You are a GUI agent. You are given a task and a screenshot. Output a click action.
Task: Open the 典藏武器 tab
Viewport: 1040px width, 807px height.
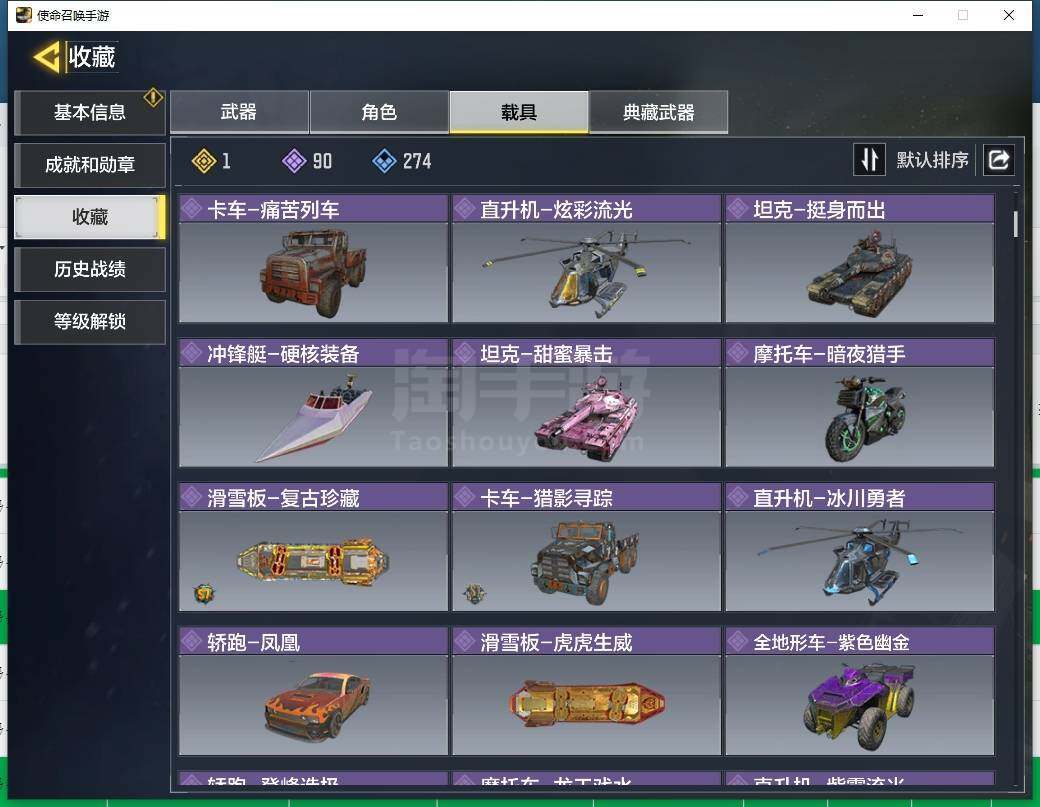pyautogui.click(x=659, y=112)
